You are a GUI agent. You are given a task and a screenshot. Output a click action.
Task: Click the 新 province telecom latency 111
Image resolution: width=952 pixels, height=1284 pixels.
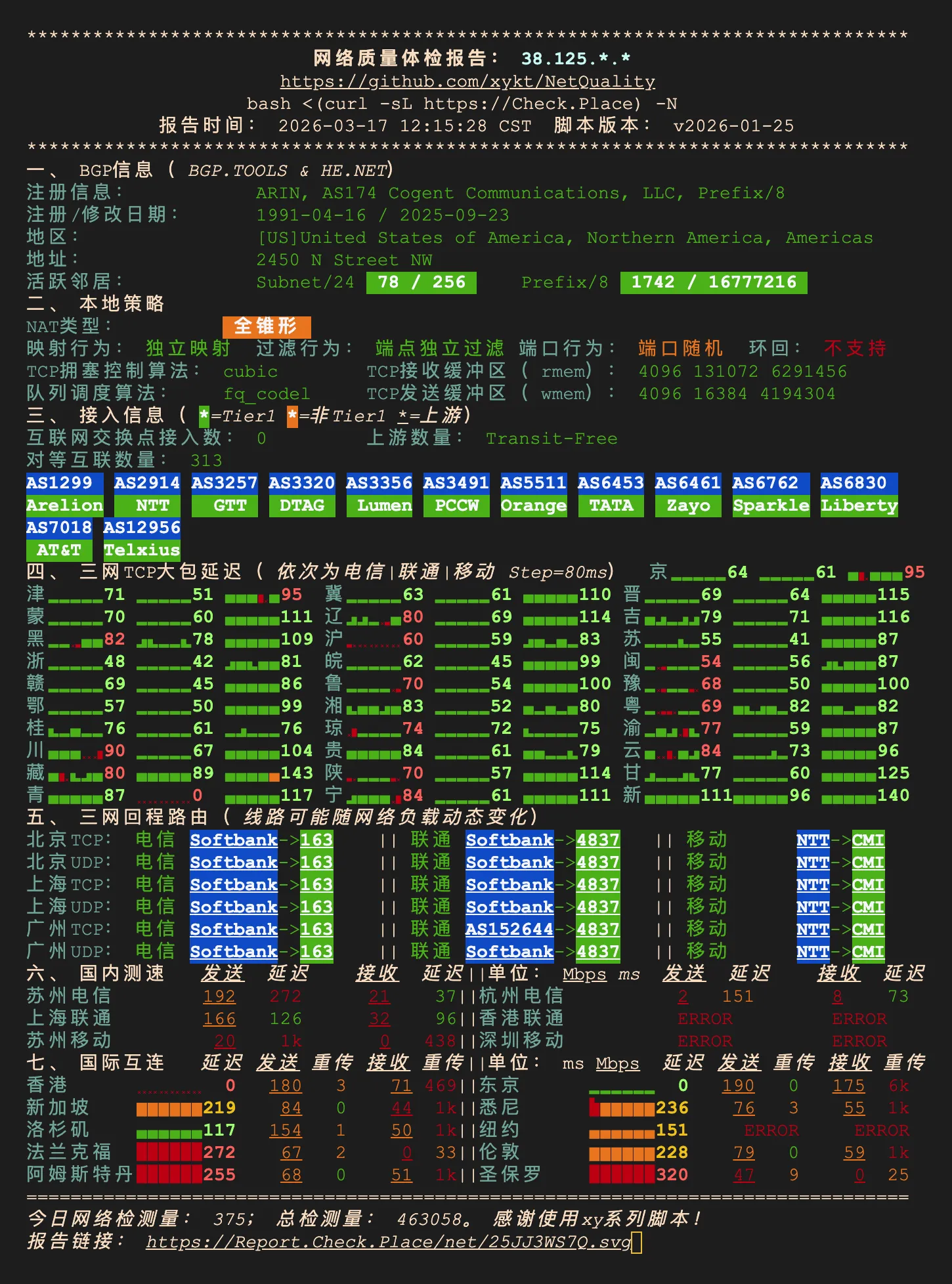[716, 796]
